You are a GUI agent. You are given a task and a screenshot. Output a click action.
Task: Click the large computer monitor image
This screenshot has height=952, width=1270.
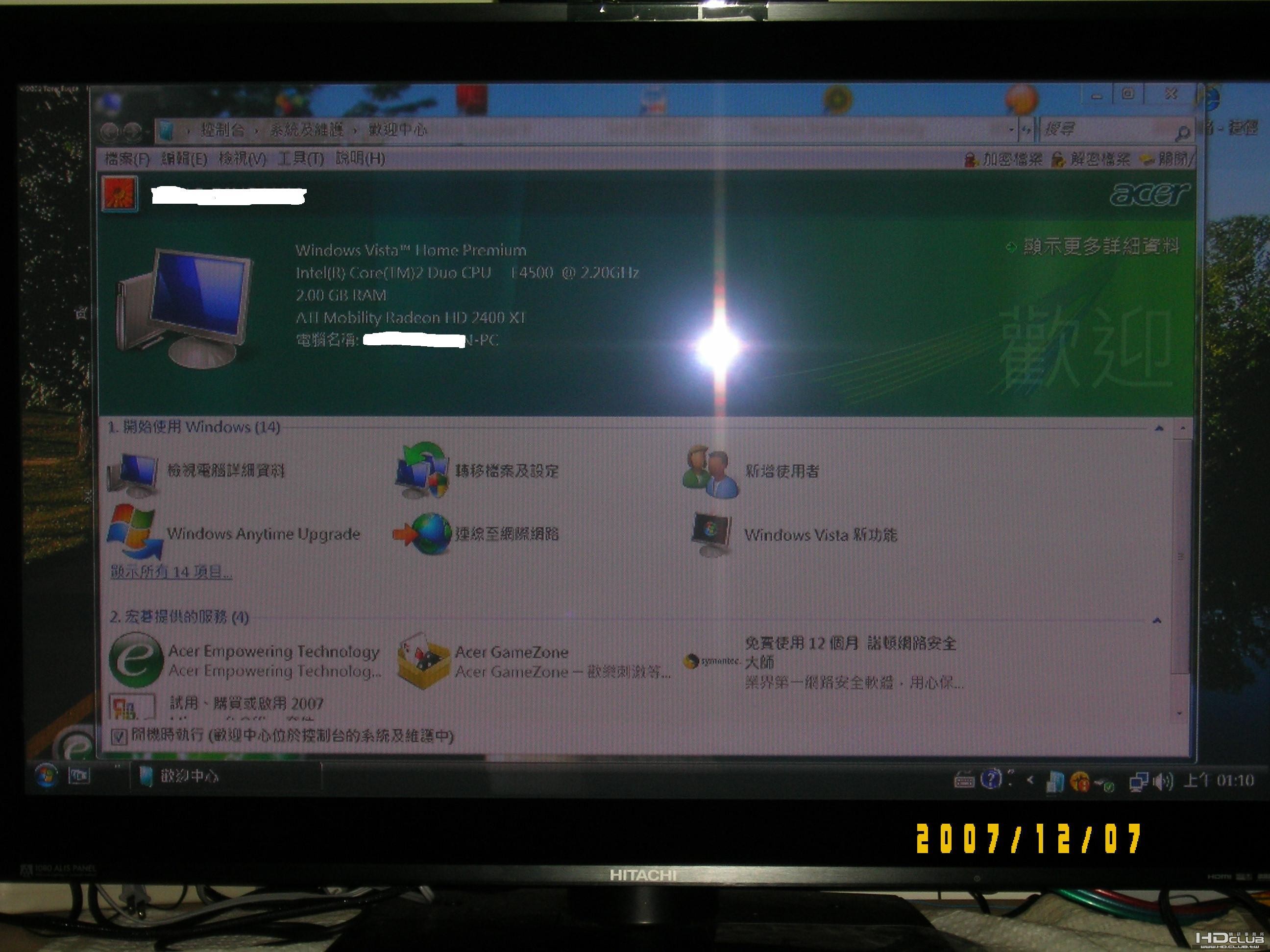[184, 308]
